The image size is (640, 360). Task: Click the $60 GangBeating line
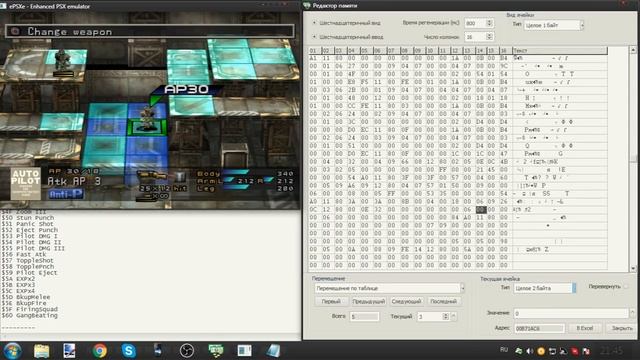coord(29,316)
